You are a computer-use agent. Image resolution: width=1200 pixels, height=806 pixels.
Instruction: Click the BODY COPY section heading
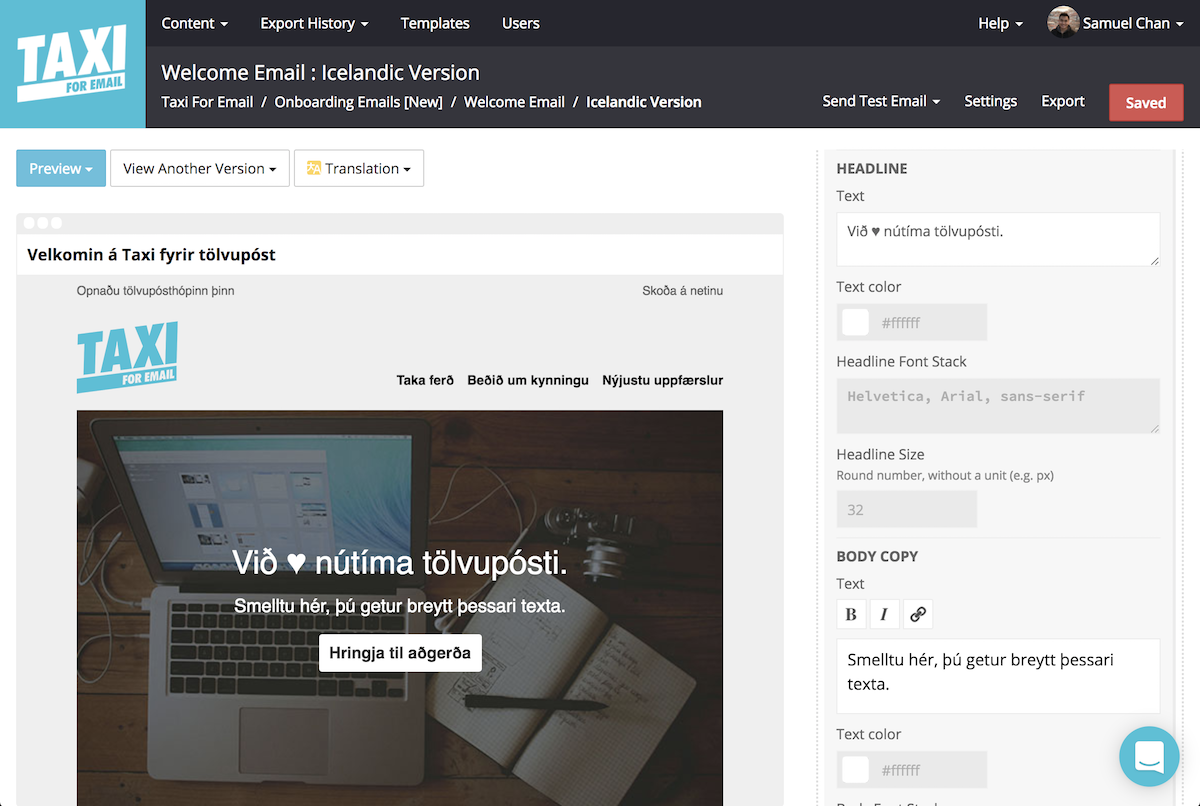click(877, 556)
